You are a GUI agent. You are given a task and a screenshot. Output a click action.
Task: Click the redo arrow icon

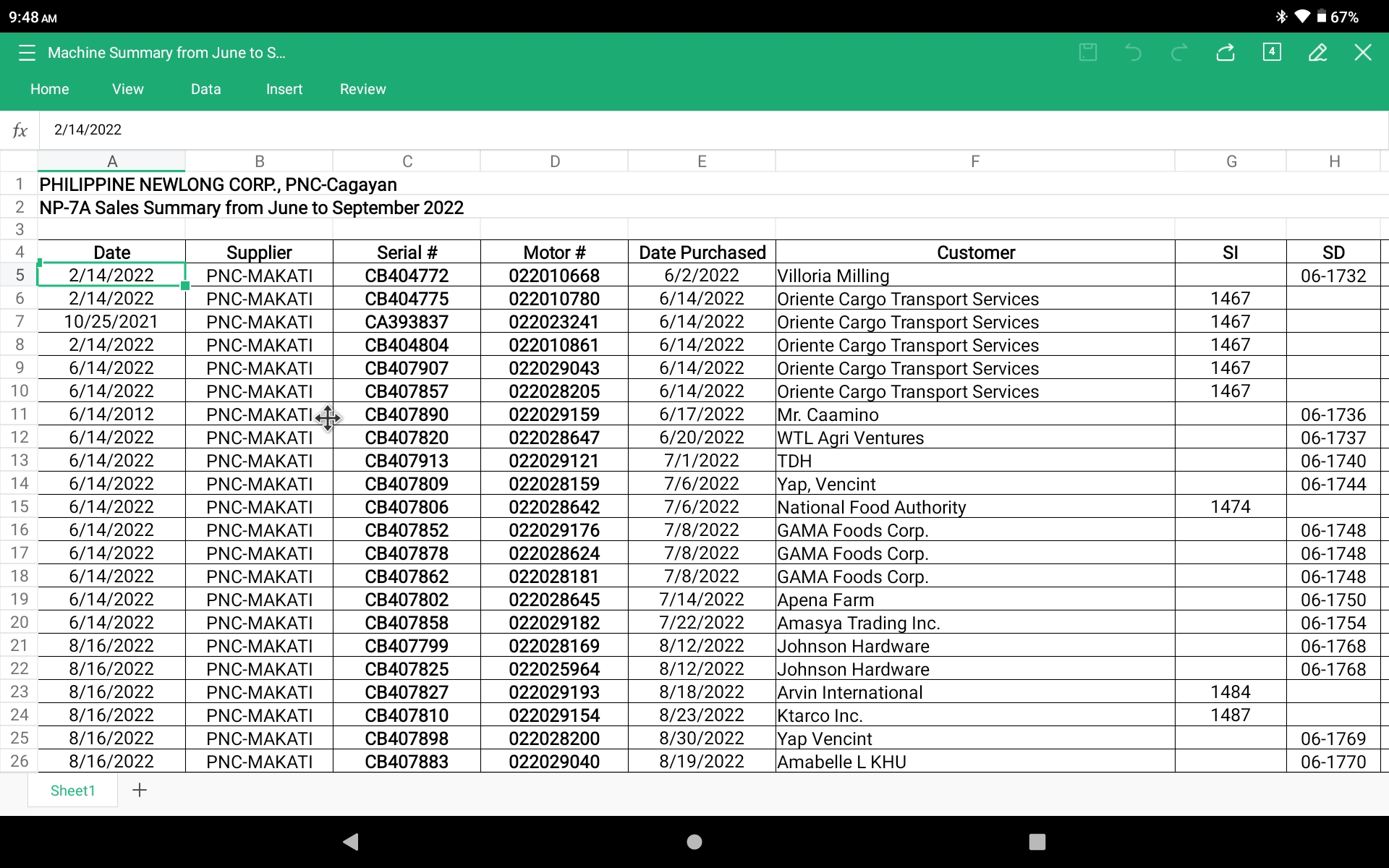[x=1179, y=52]
